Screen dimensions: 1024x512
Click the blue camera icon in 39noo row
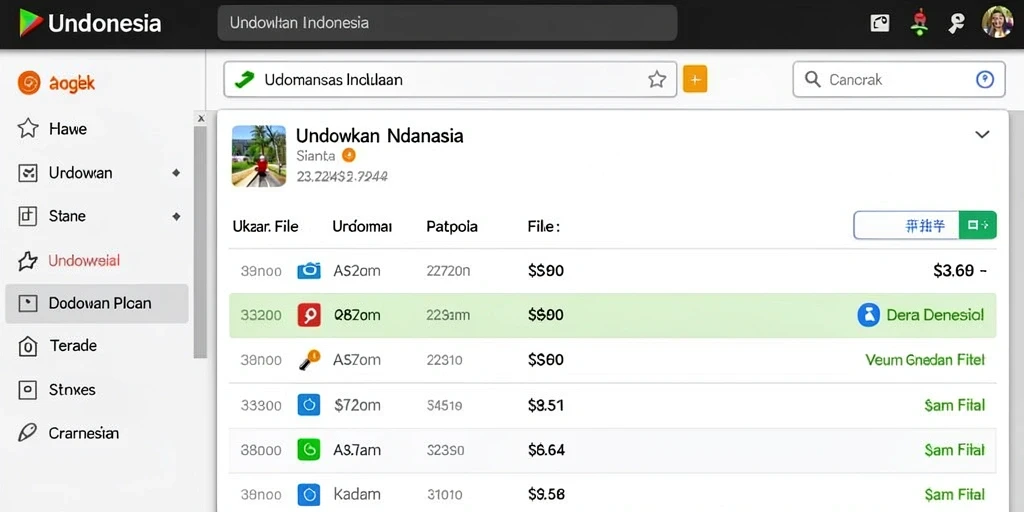[309, 270]
